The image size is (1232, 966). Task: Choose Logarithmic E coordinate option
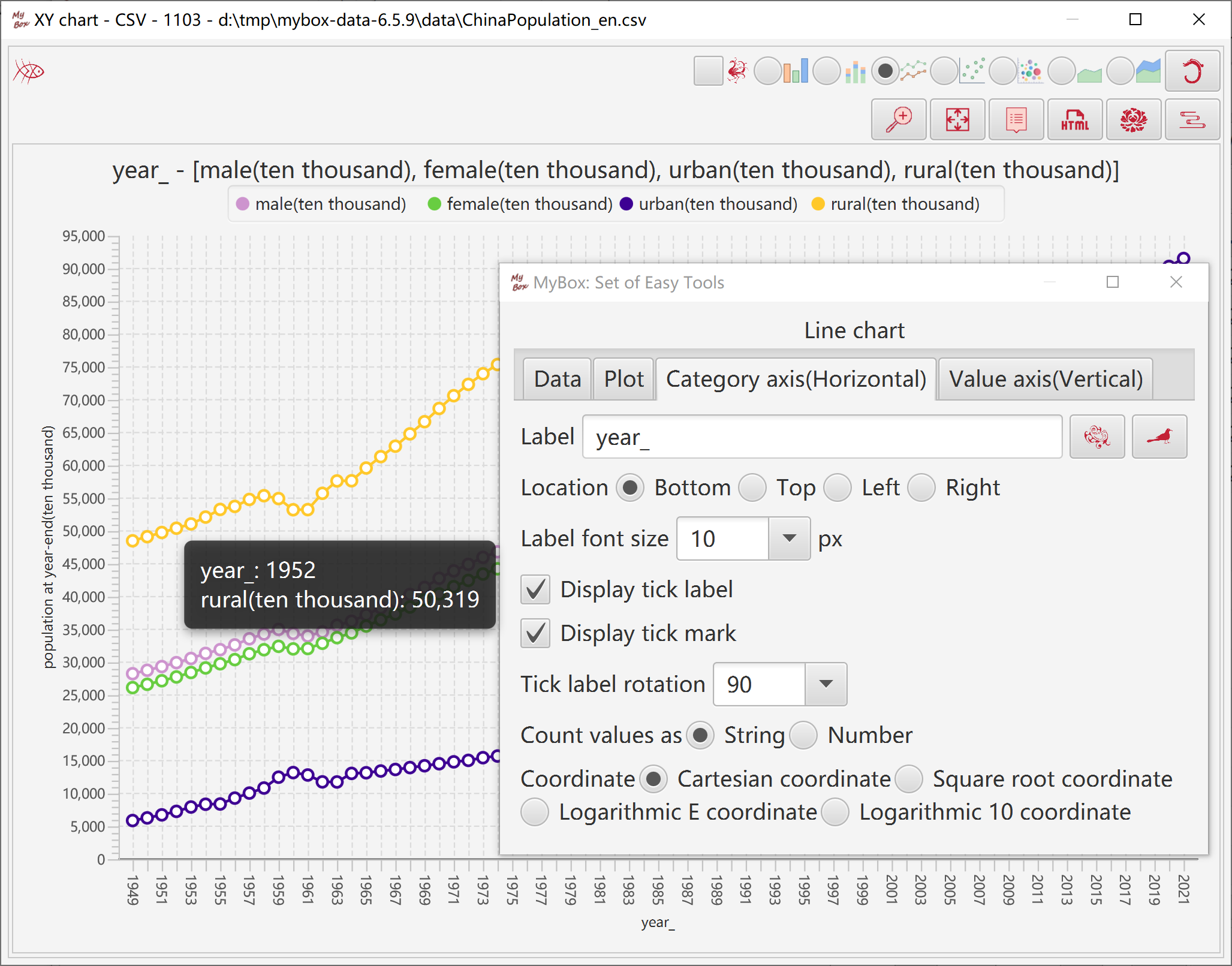(535, 812)
